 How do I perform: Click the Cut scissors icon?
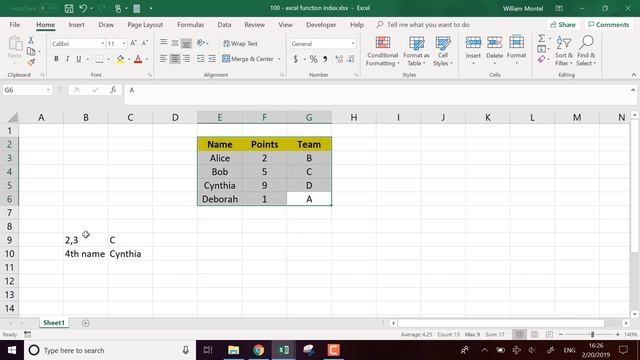tap(31, 40)
